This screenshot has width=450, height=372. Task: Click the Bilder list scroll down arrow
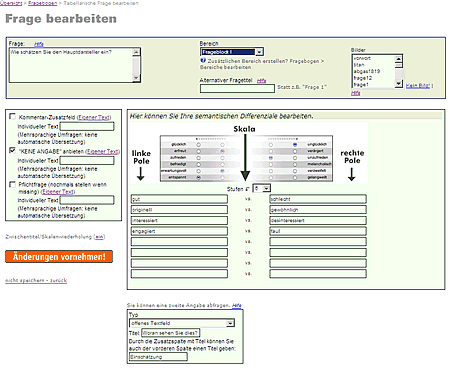(399, 84)
